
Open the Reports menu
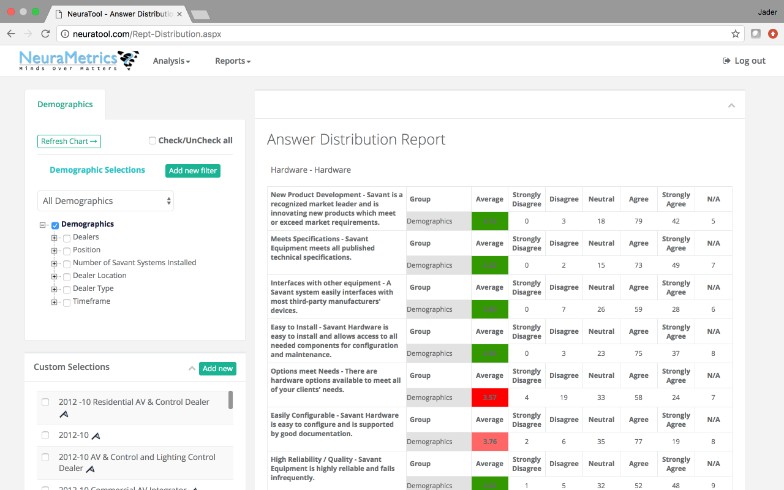pyautogui.click(x=232, y=61)
